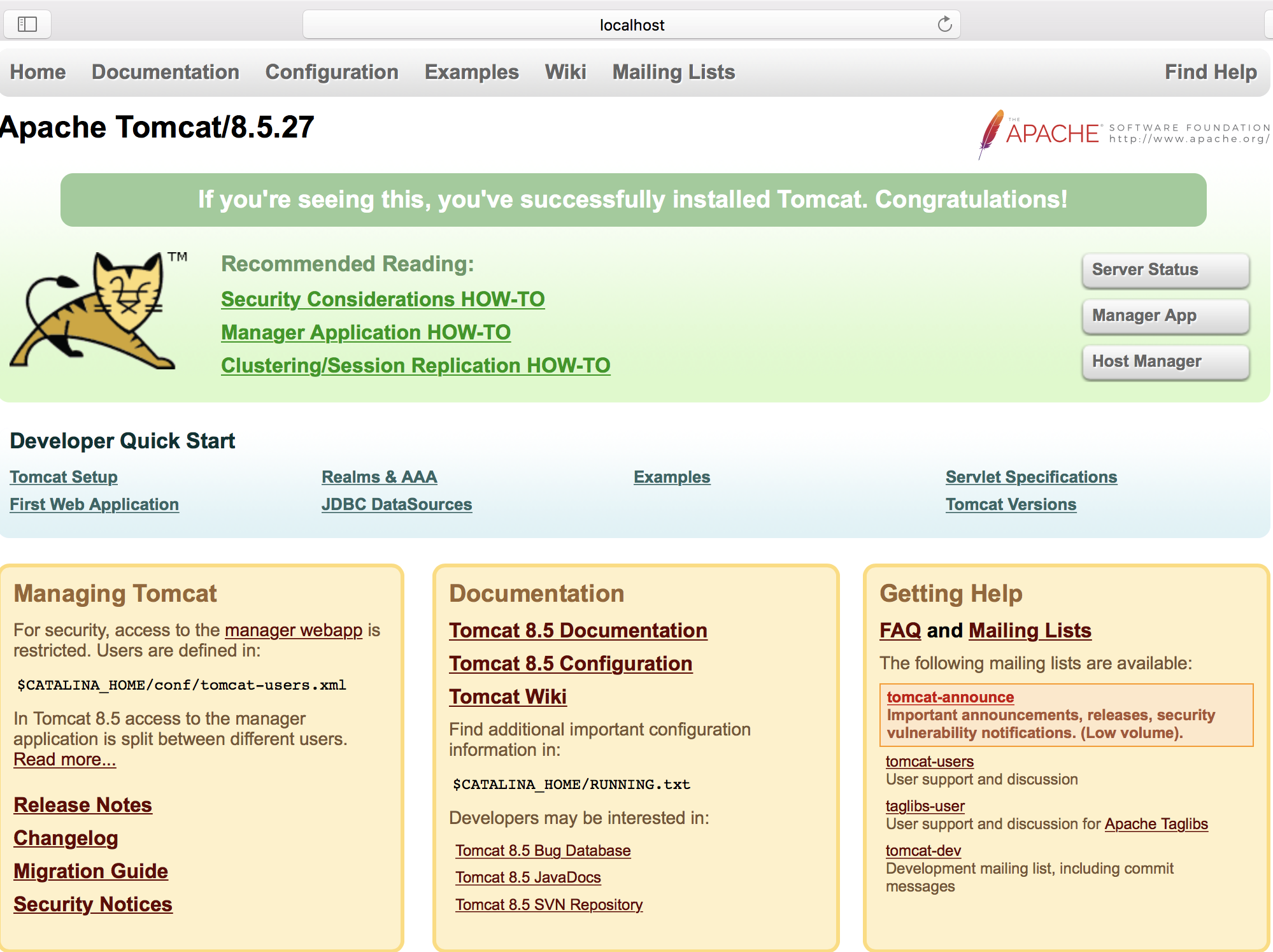This screenshot has width=1273, height=952.
Task: Open Mailing Lists link in Getting Help
Action: click(1030, 630)
